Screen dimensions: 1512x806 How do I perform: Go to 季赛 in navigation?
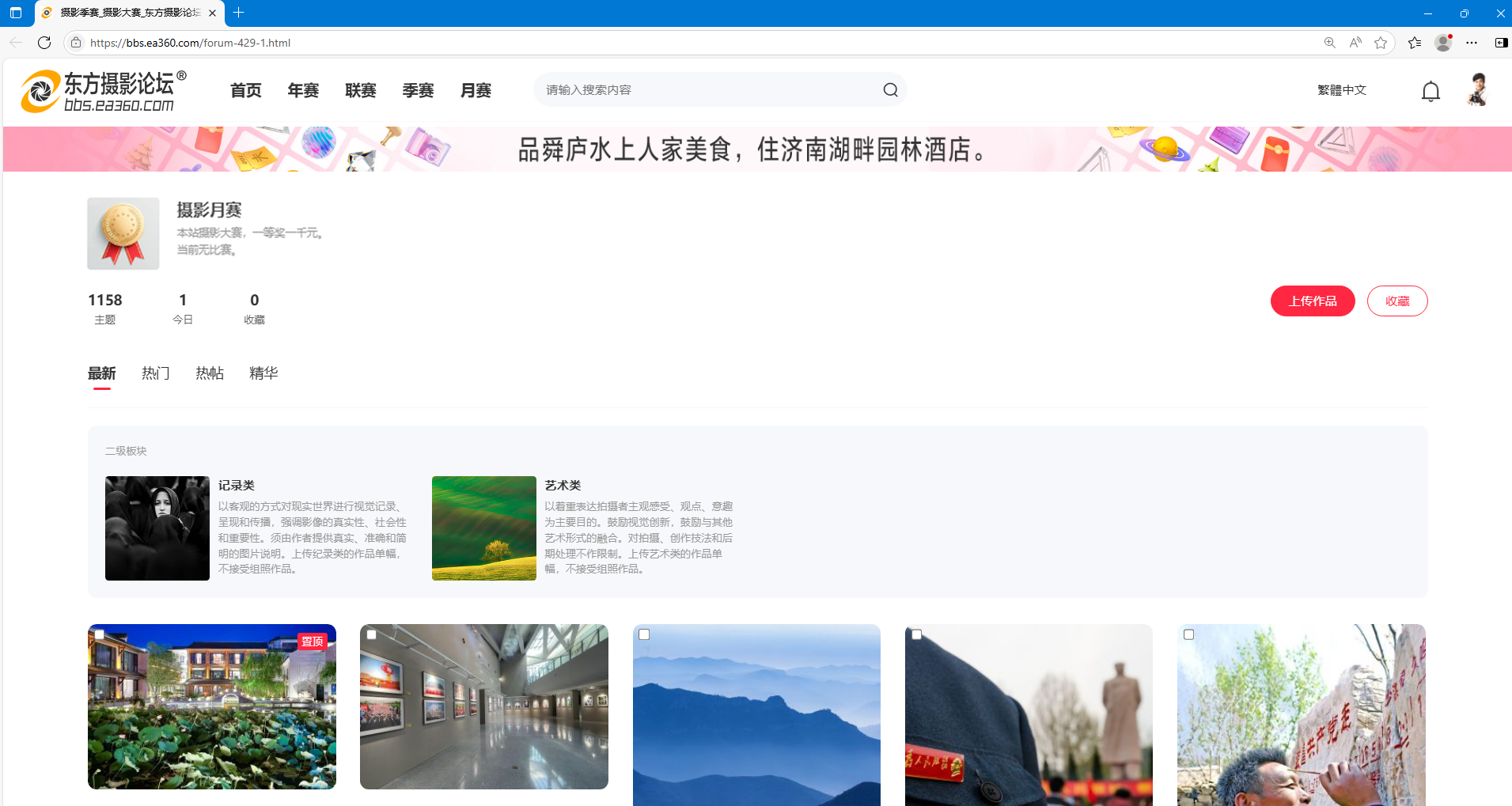tap(418, 91)
